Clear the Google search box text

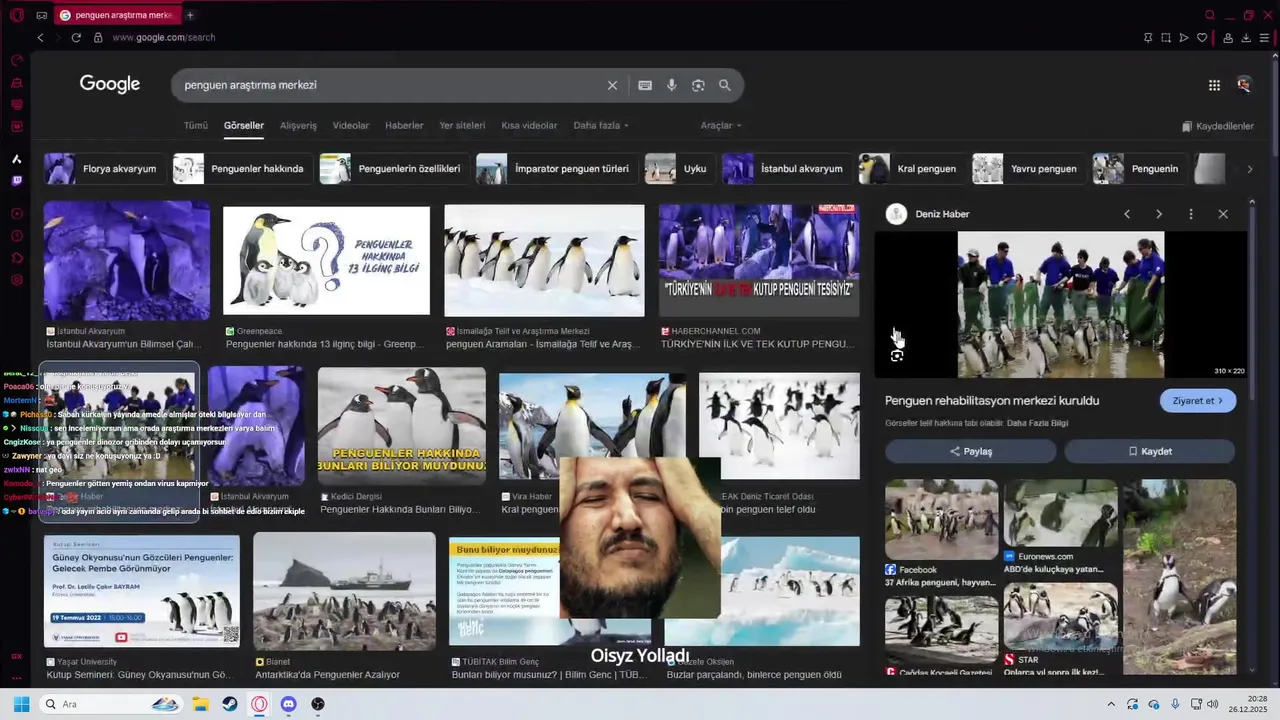[x=612, y=85]
